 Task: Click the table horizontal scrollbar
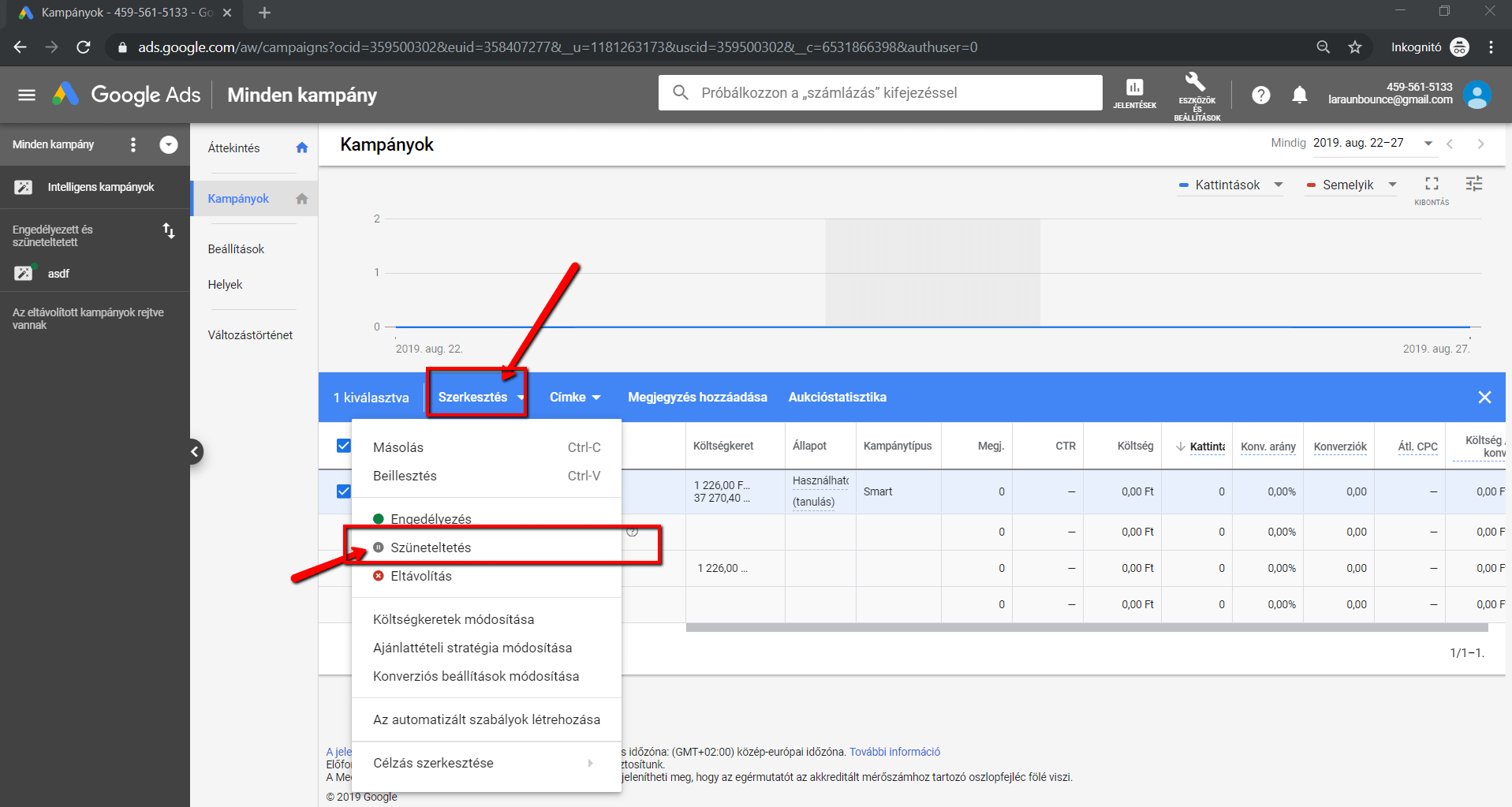pos(1086,628)
